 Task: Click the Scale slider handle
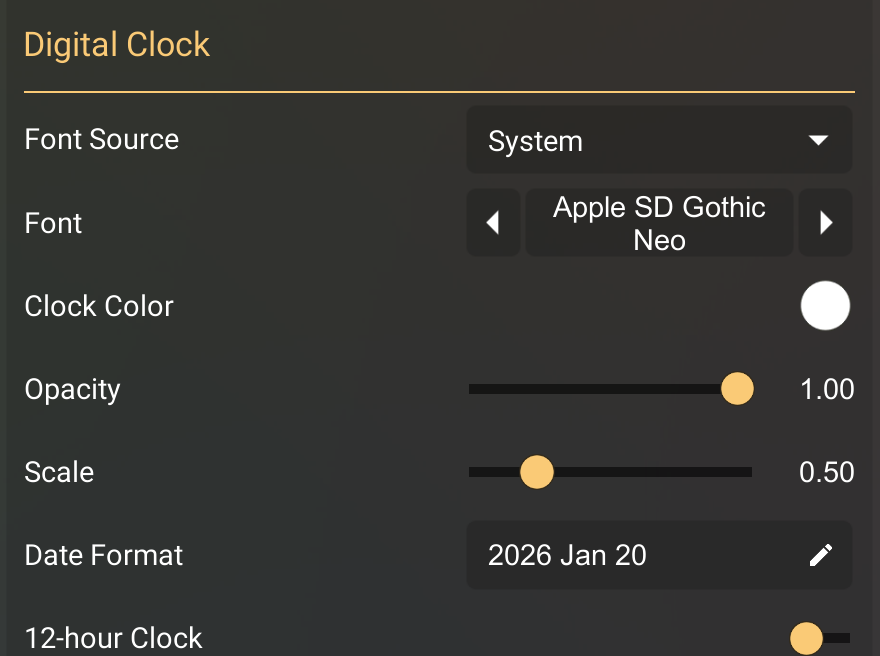[537, 472]
